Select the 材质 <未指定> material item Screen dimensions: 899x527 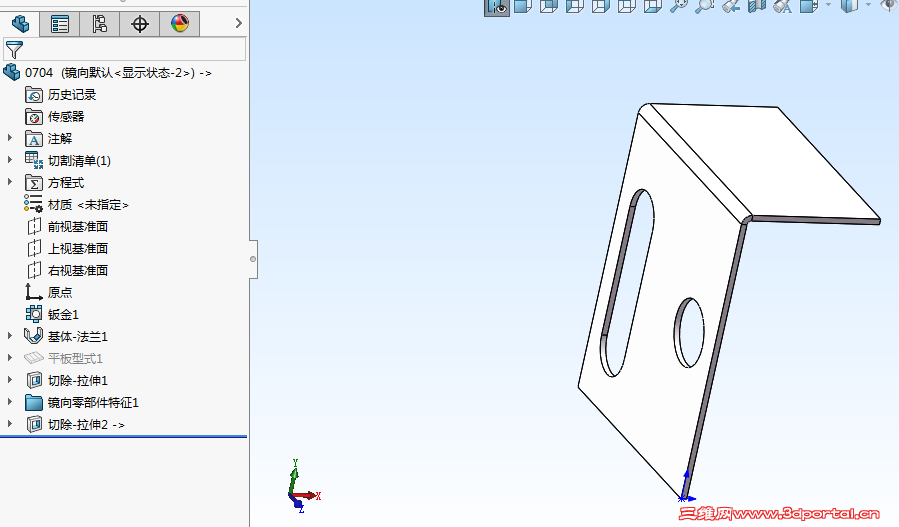click(88, 205)
